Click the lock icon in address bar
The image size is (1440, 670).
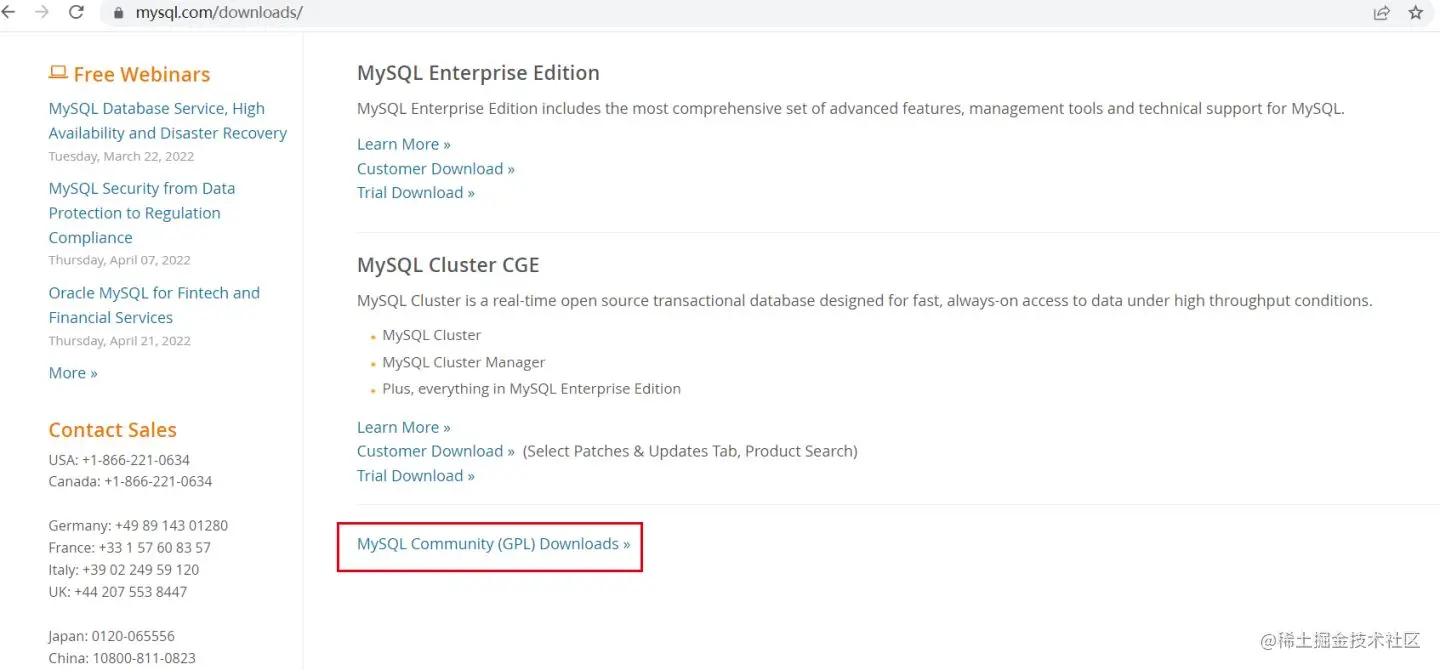coord(119,14)
